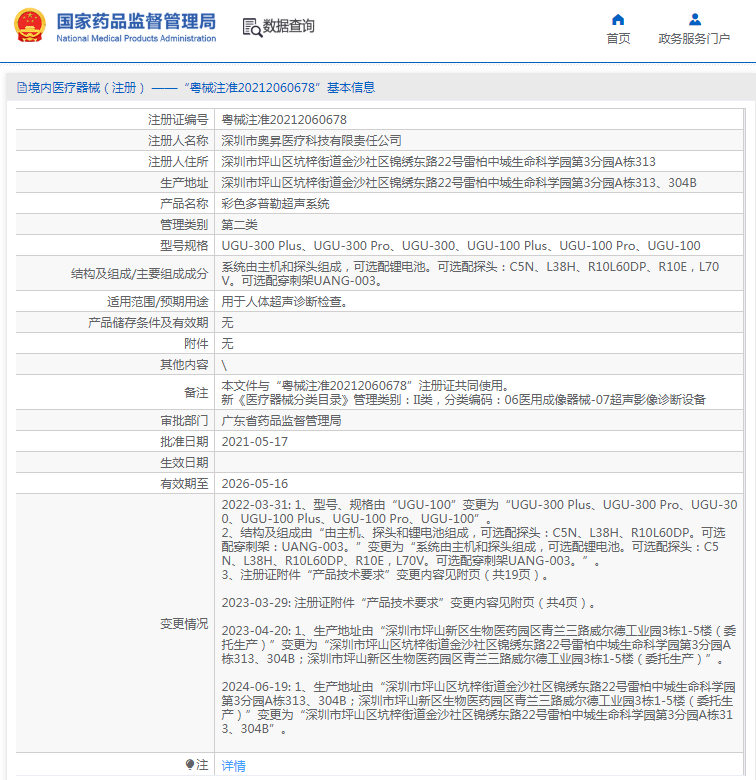Image resolution: width=756 pixels, height=780 pixels.
Task: Select 广东省药品监督管理局 approving department
Action: coord(281,420)
